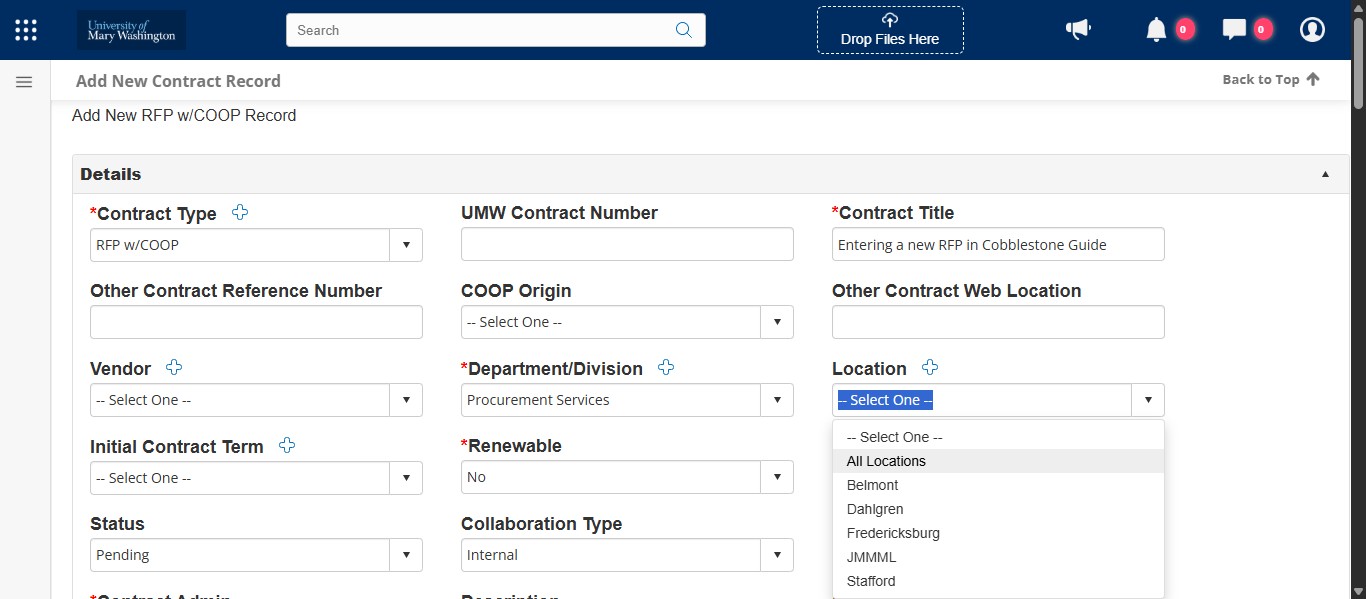This screenshot has height=599, width=1366.
Task: Open the messages chat icon
Action: (x=1236, y=30)
